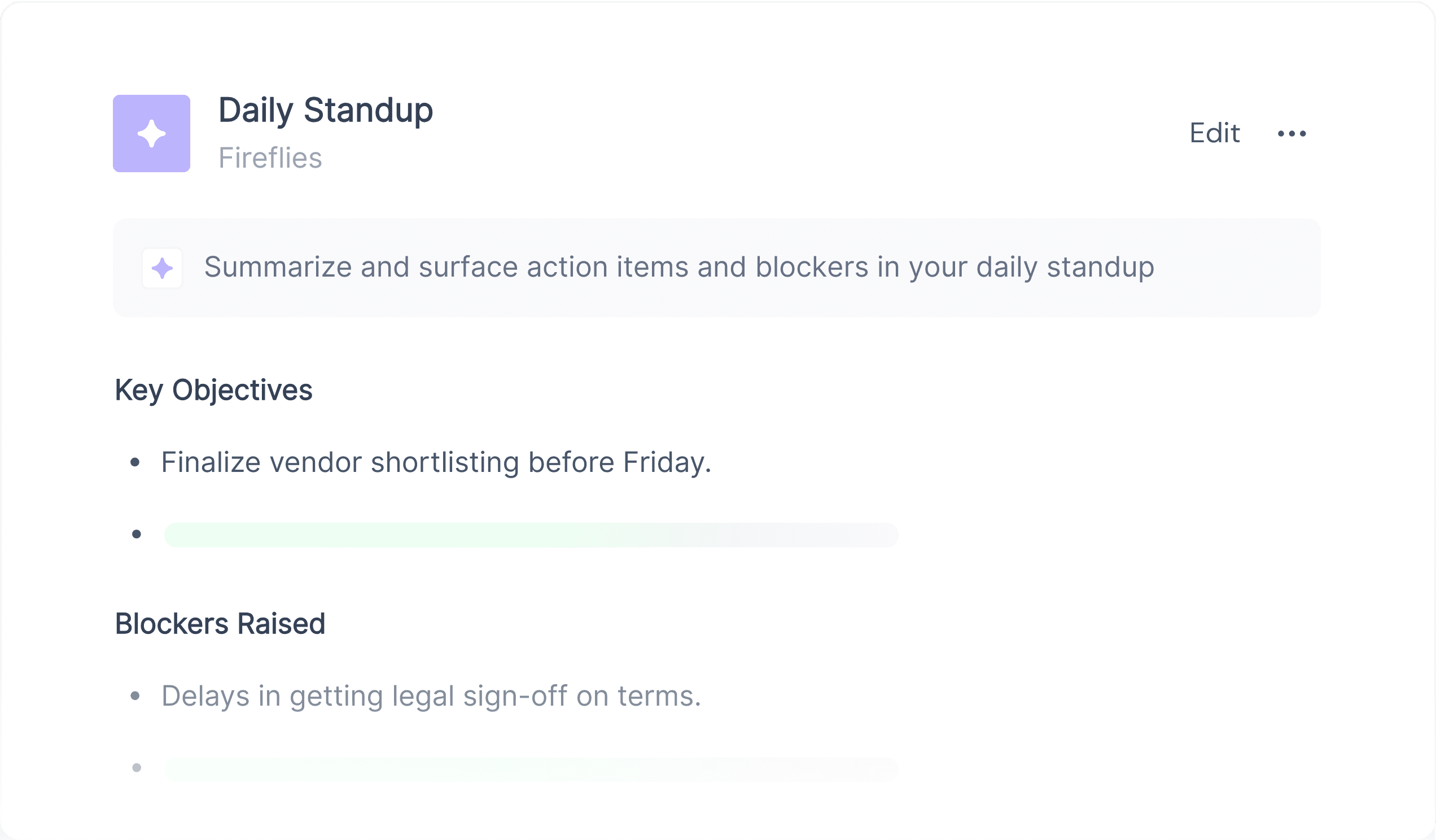Click the Finalize vendor shortlisting objective
The height and width of the screenshot is (840, 1436).
coord(436,462)
